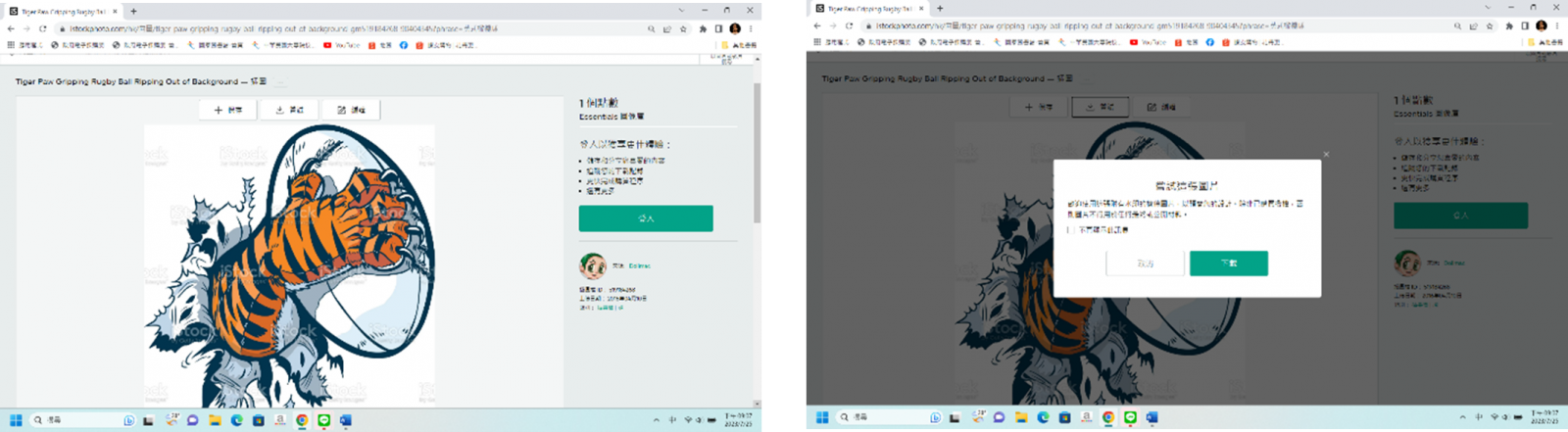Open the Facebook bookmark in the right browser

coord(1209,42)
